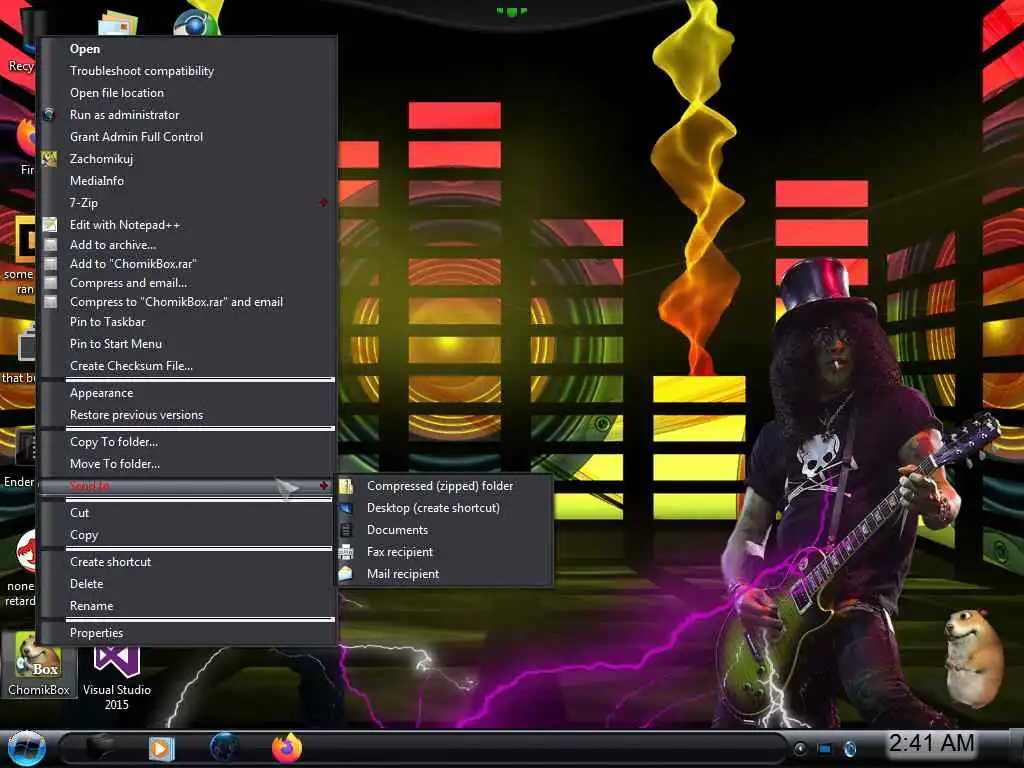Click the 2:41 AM clock

[931, 743]
